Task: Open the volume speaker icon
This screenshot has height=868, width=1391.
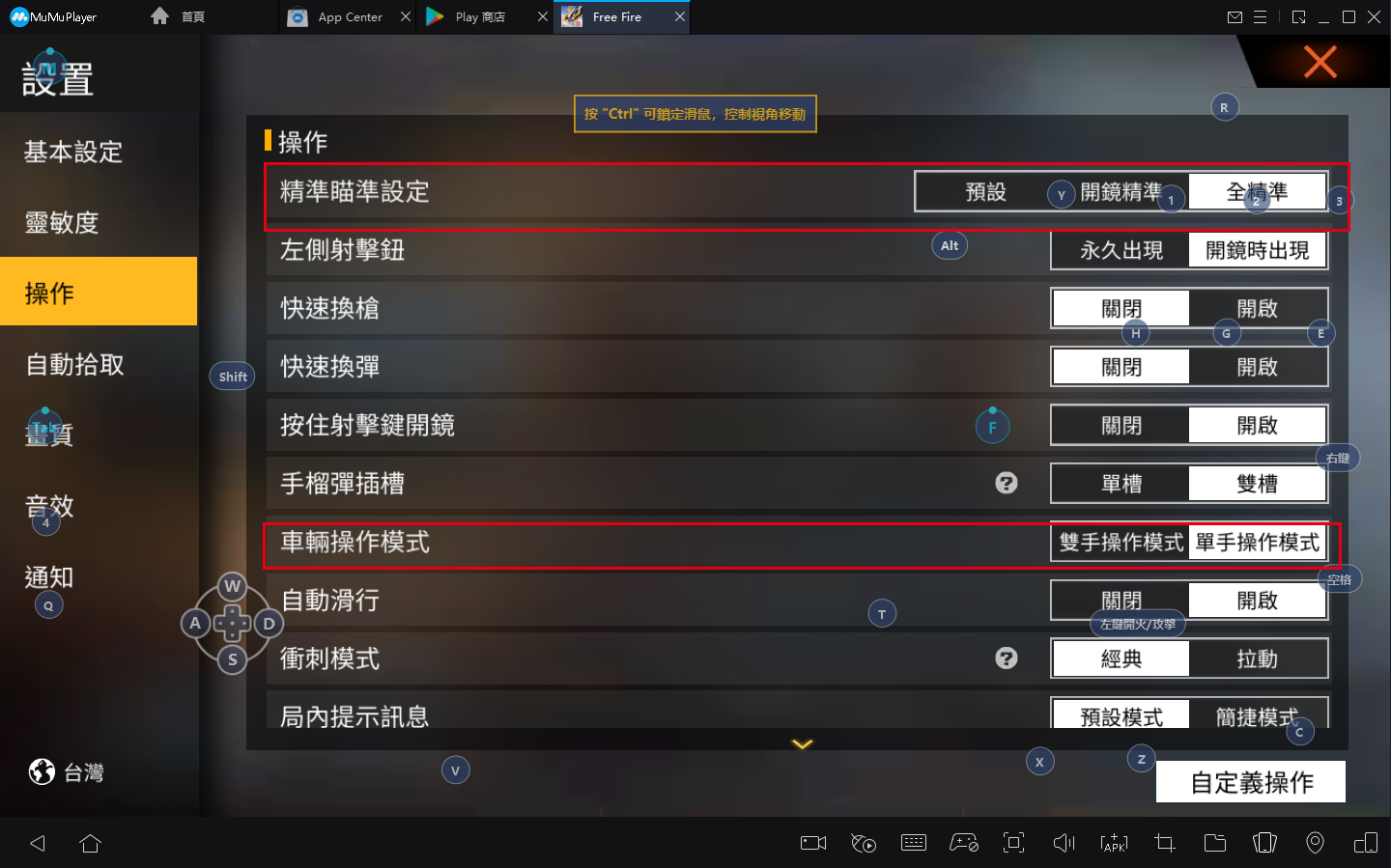Action: [1064, 843]
